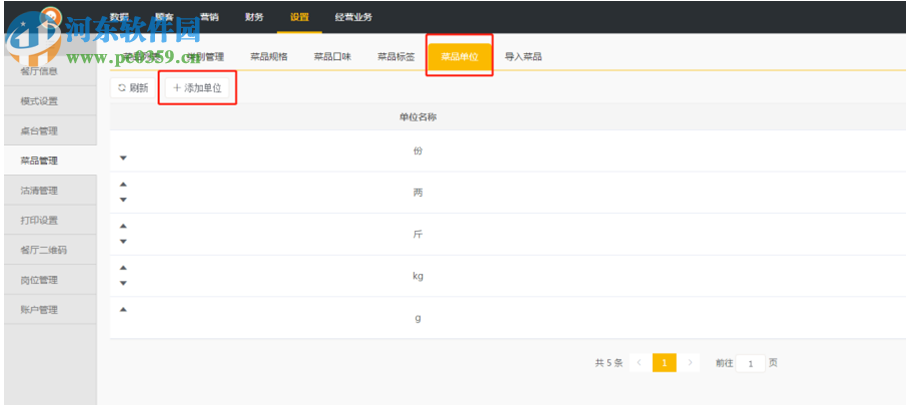Open 沽清管理 in the sidebar
906x405 pixels.
coord(50,191)
